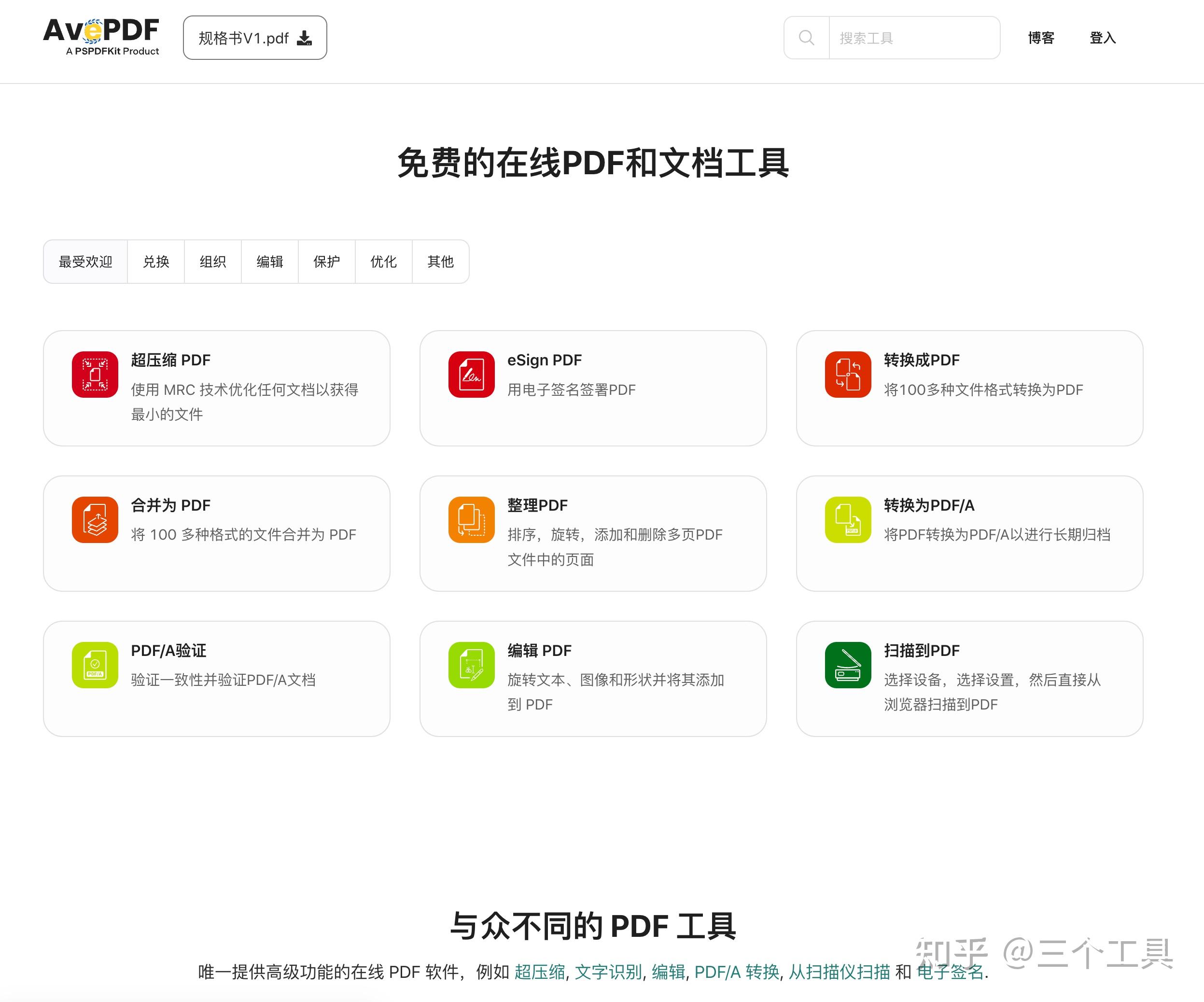Switch to the 组织 tab

213,262
